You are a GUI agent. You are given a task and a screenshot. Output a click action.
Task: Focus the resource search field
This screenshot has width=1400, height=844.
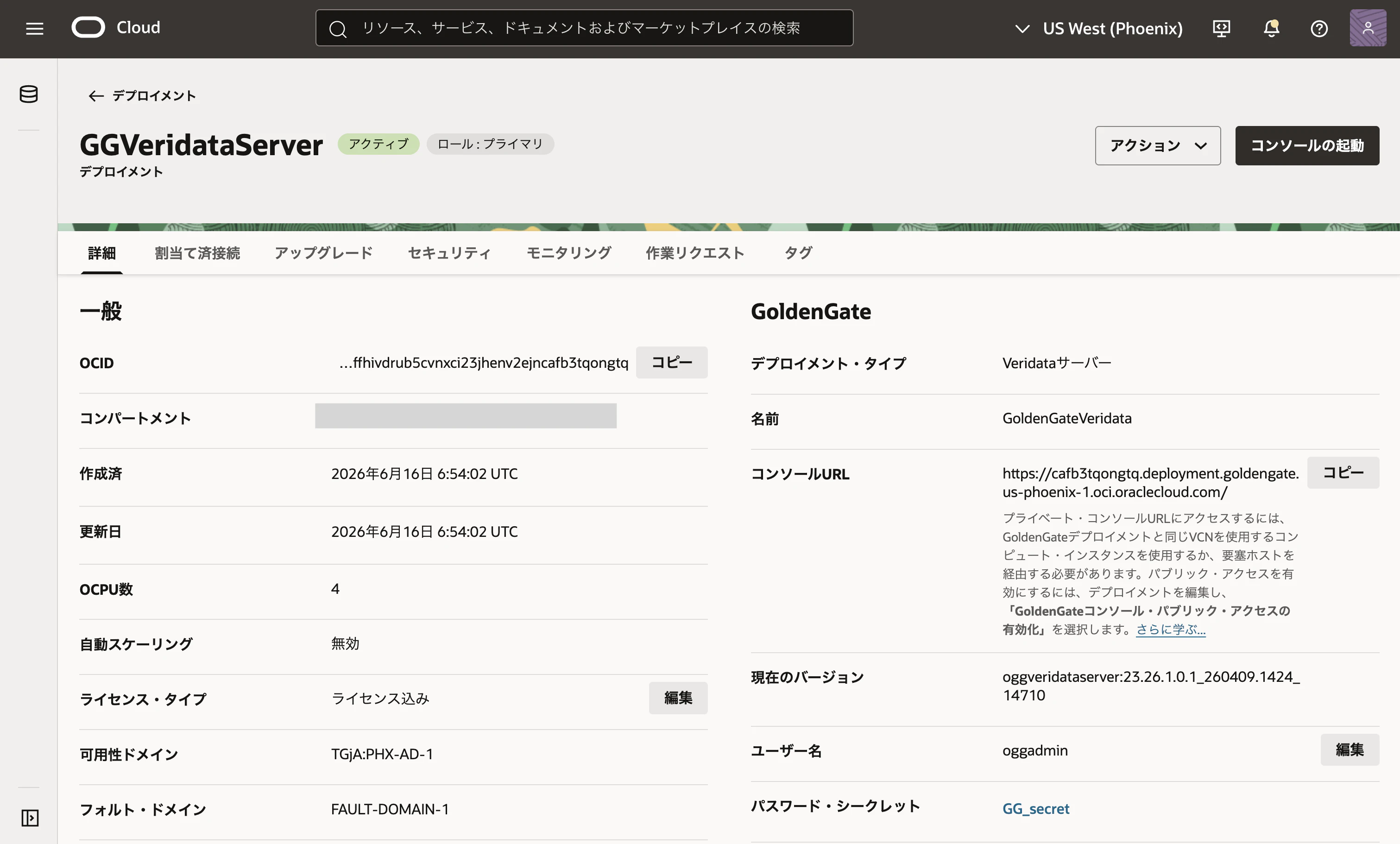pyautogui.click(x=584, y=28)
